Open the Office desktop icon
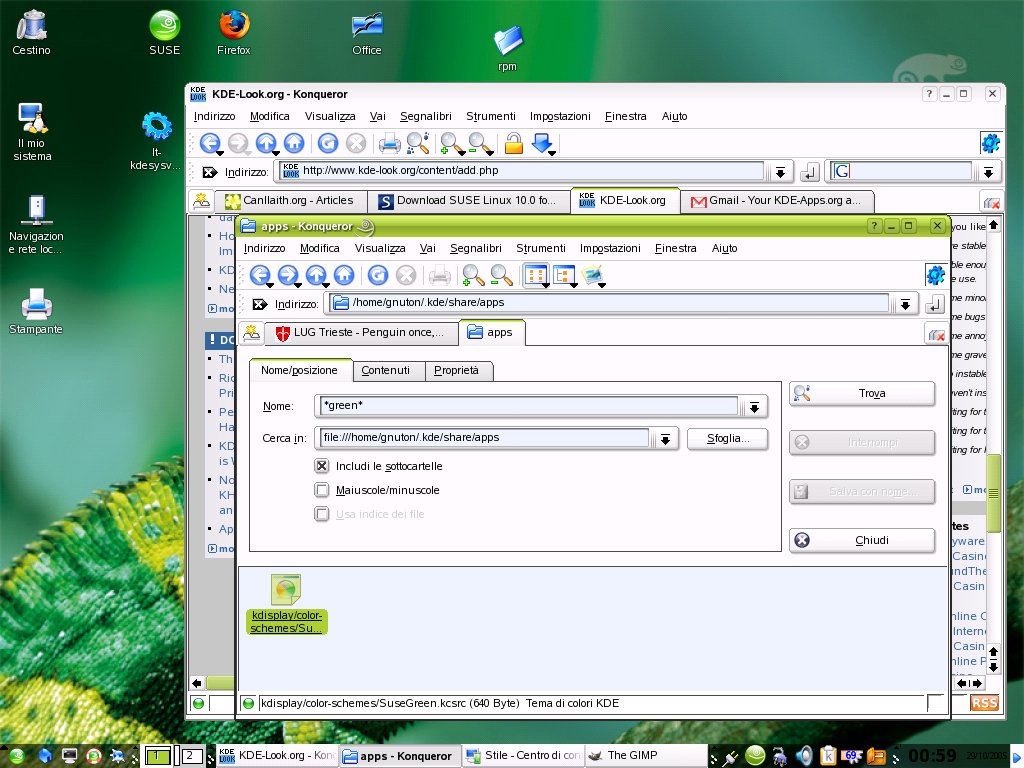Viewport: 1024px width, 768px height. 366,33
